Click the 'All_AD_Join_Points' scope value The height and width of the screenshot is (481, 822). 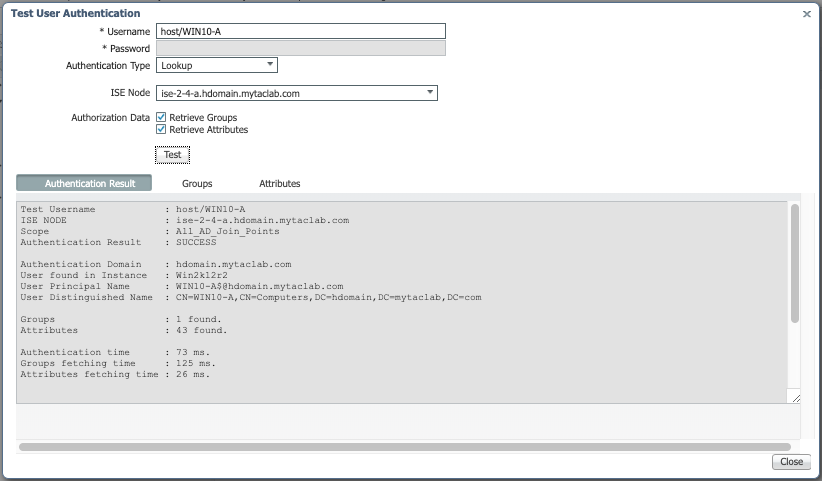point(228,231)
